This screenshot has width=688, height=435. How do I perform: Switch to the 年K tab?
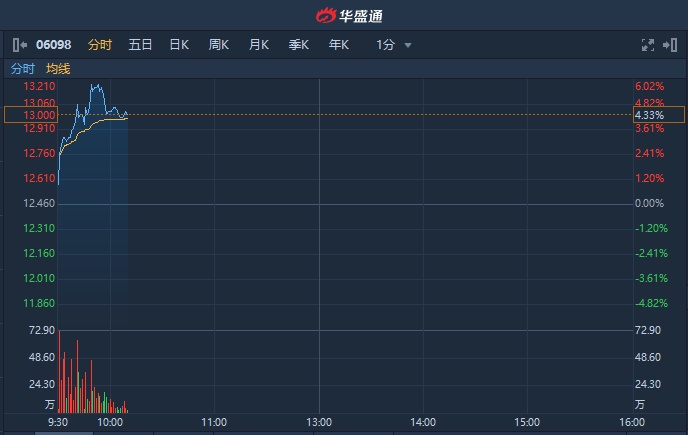tap(338, 45)
